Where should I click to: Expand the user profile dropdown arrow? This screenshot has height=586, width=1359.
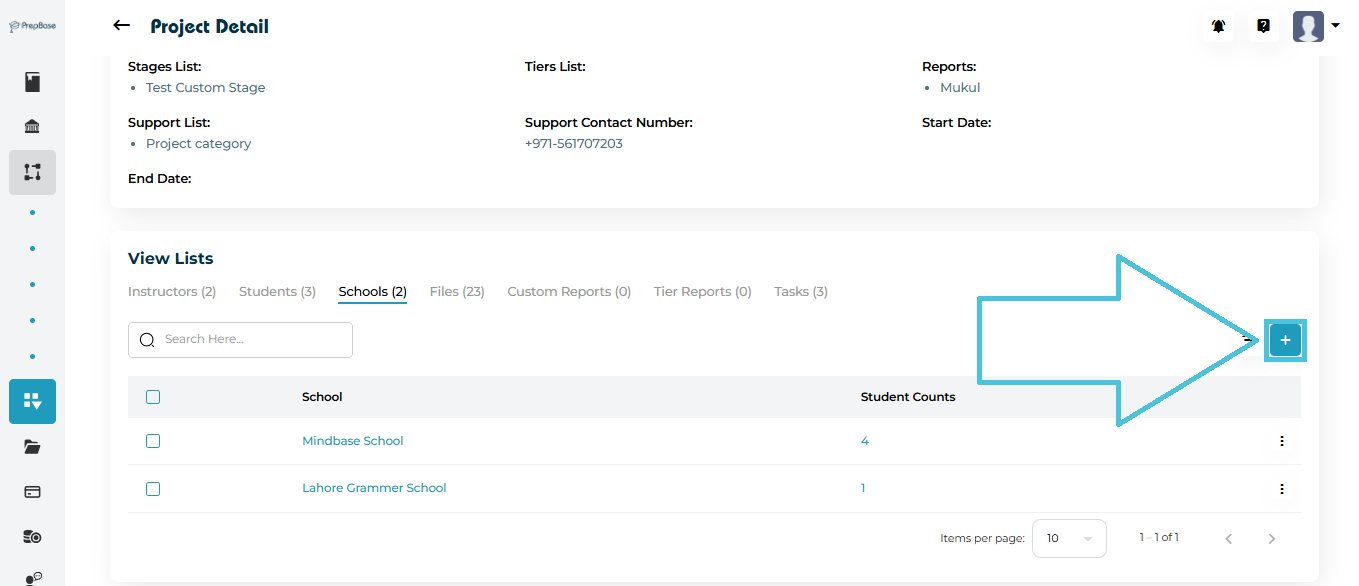[1336, 26]
